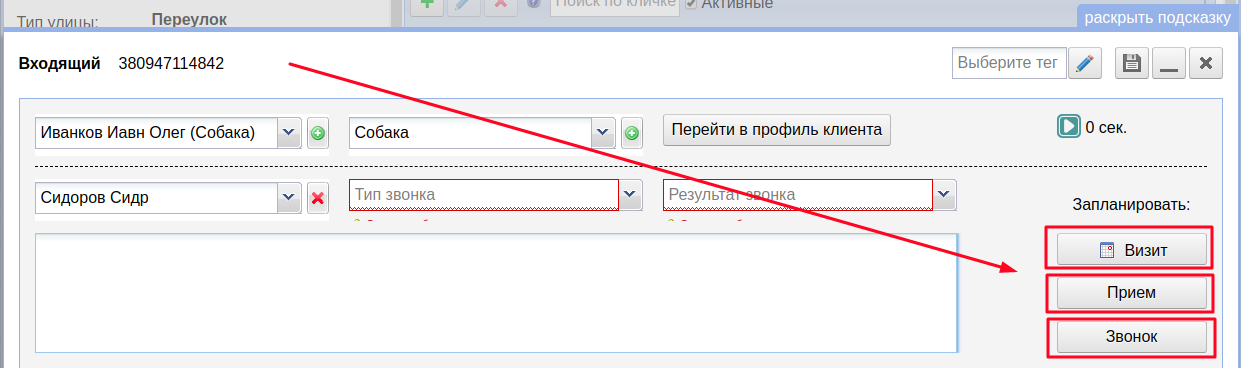Schedule a Визит
This screenshot has height=368, width=1241.
[1131, 251]
